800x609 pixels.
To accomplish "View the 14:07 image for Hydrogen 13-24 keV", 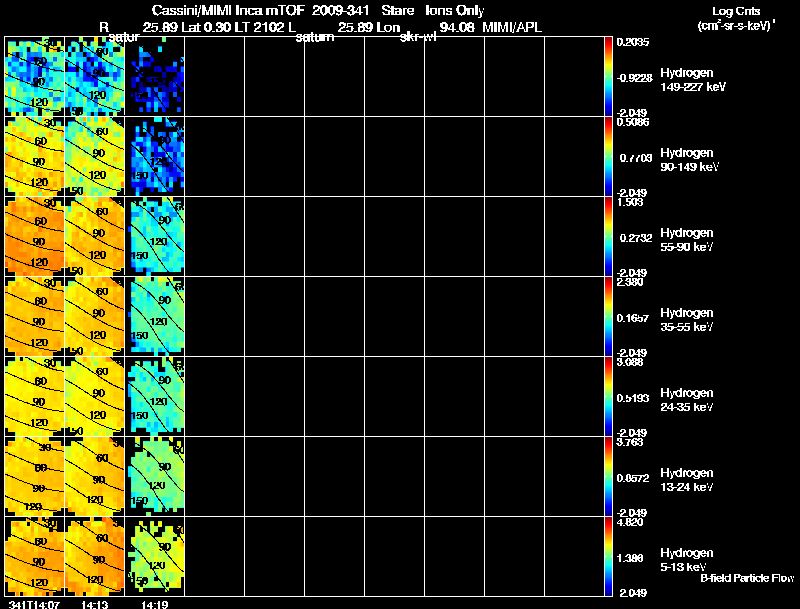I will [35, 476].
